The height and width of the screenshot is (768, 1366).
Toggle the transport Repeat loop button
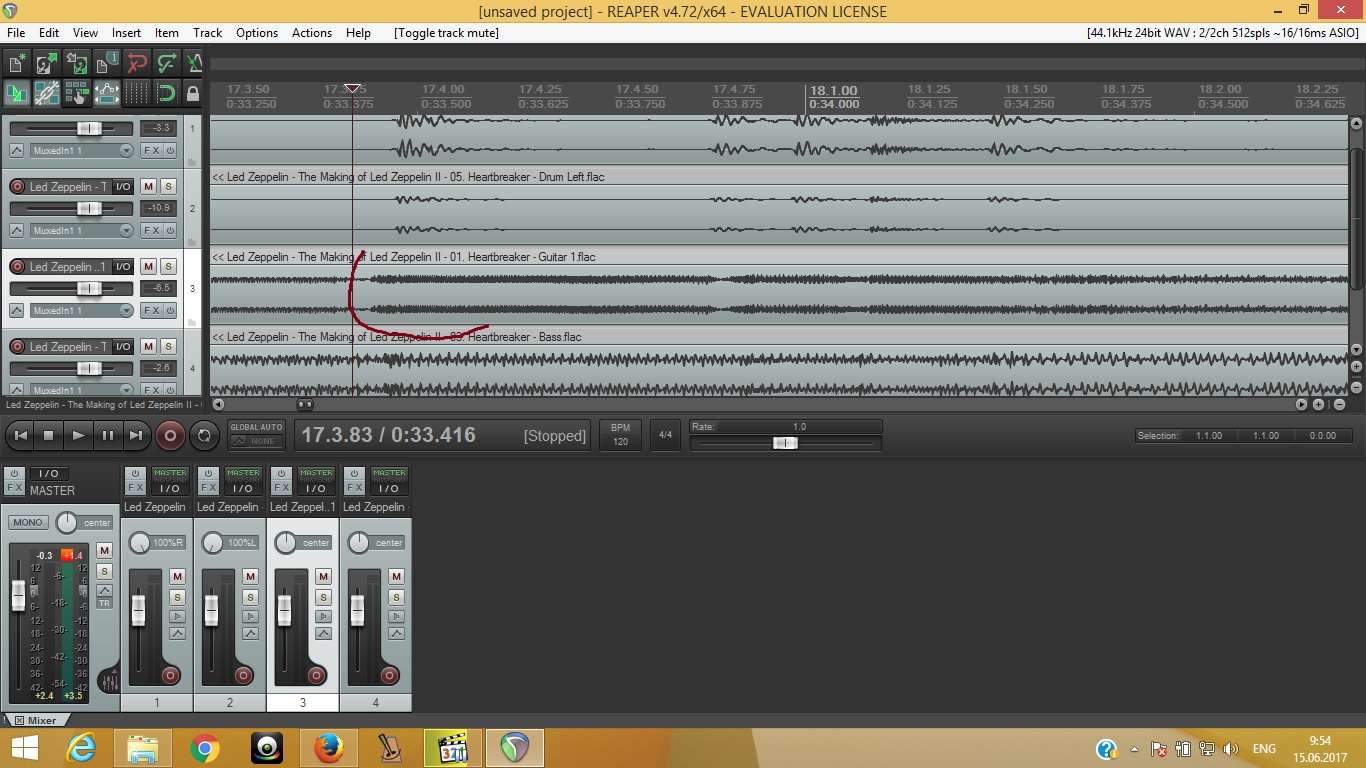204,435
